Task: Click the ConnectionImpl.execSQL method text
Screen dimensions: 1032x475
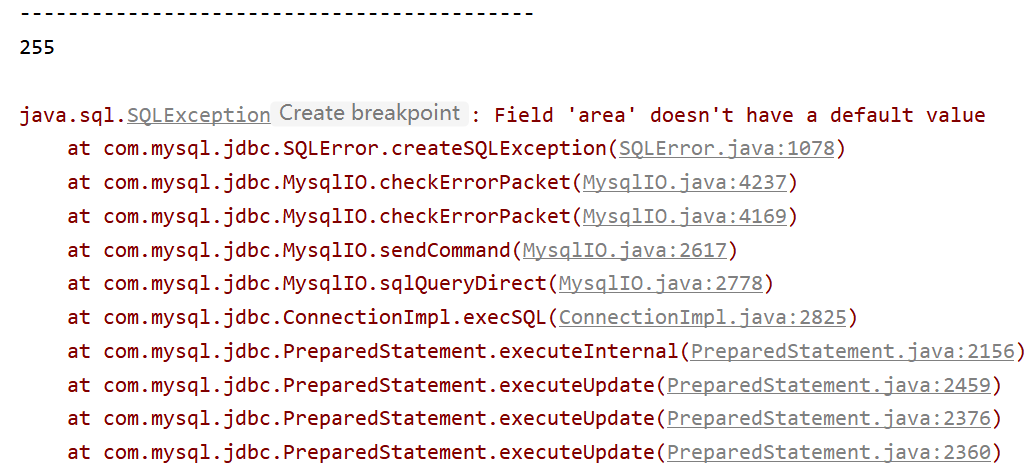Action: [415, 318]
